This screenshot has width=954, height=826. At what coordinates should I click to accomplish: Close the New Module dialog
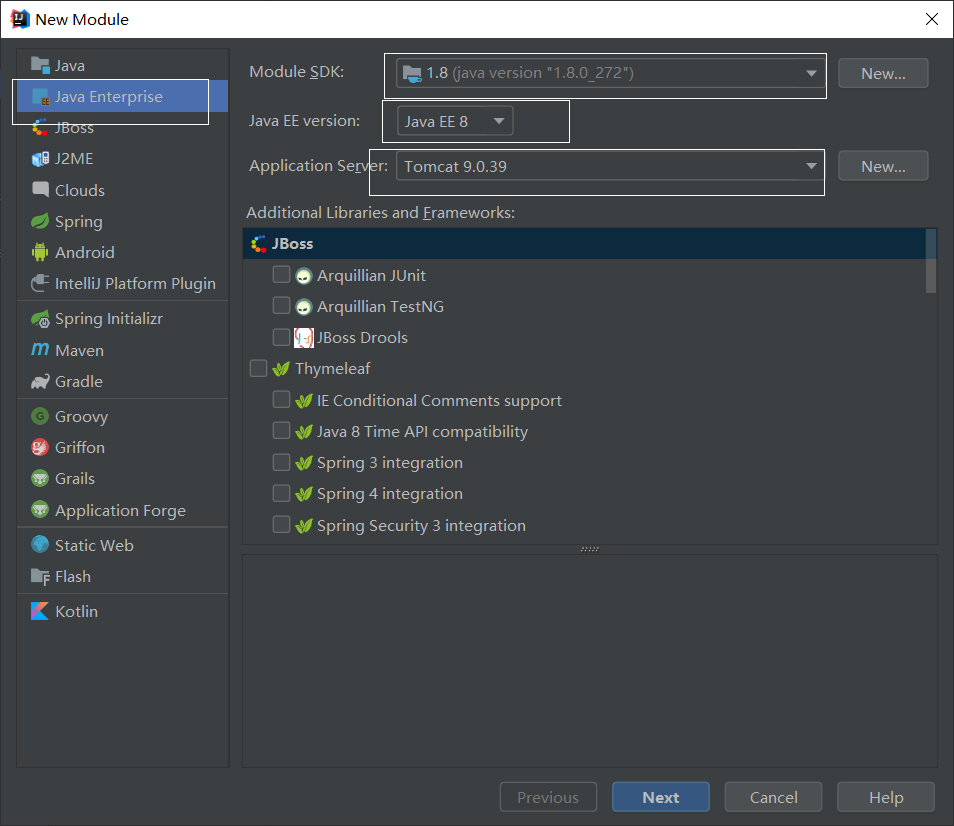pos(931,19)
